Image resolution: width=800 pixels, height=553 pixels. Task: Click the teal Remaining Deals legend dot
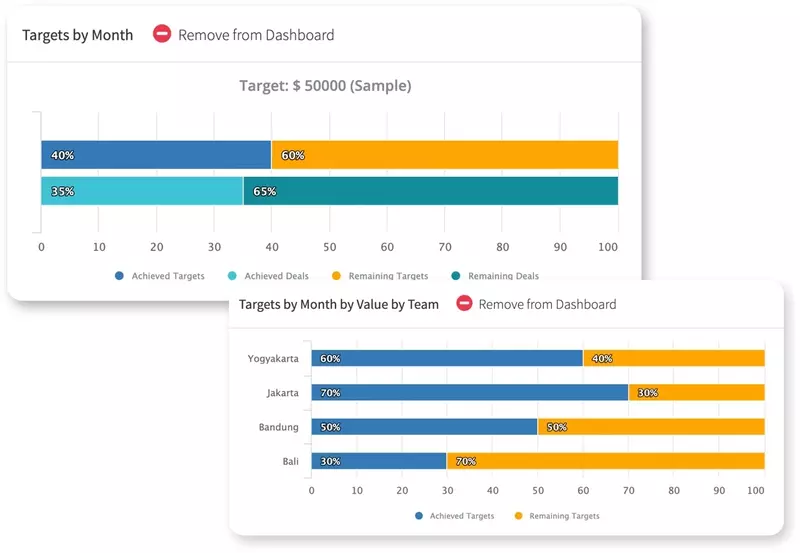[456, 275]
